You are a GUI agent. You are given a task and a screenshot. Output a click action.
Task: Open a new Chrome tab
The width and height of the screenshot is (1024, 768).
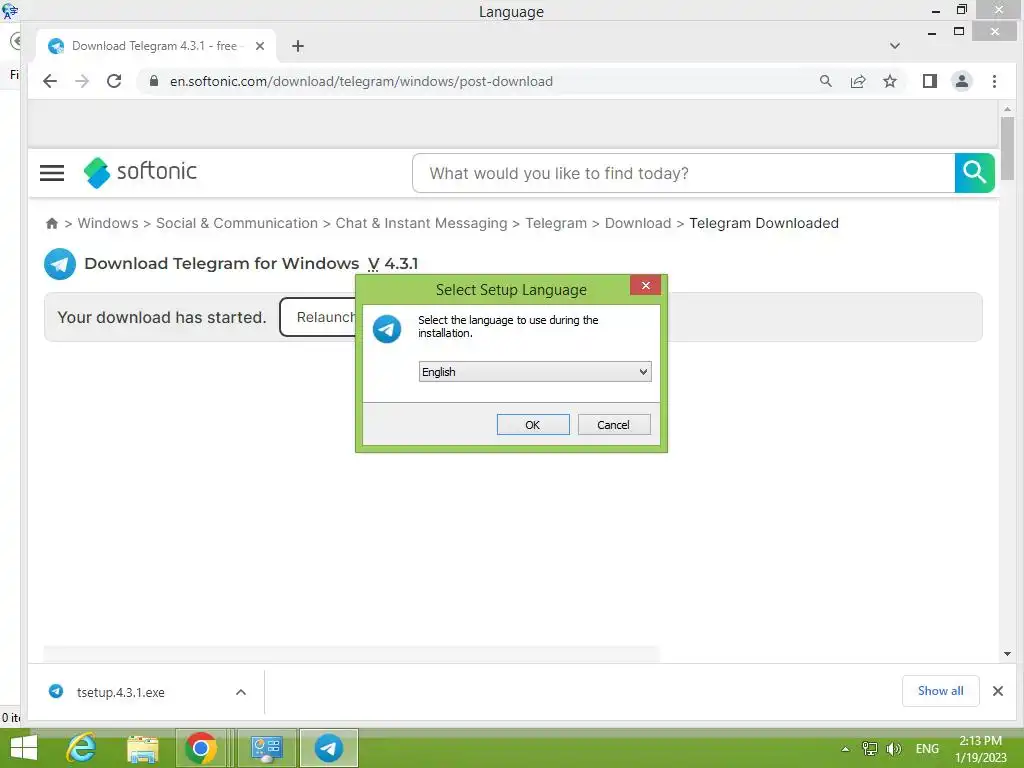pyautogui.click(x=298, y=46)
